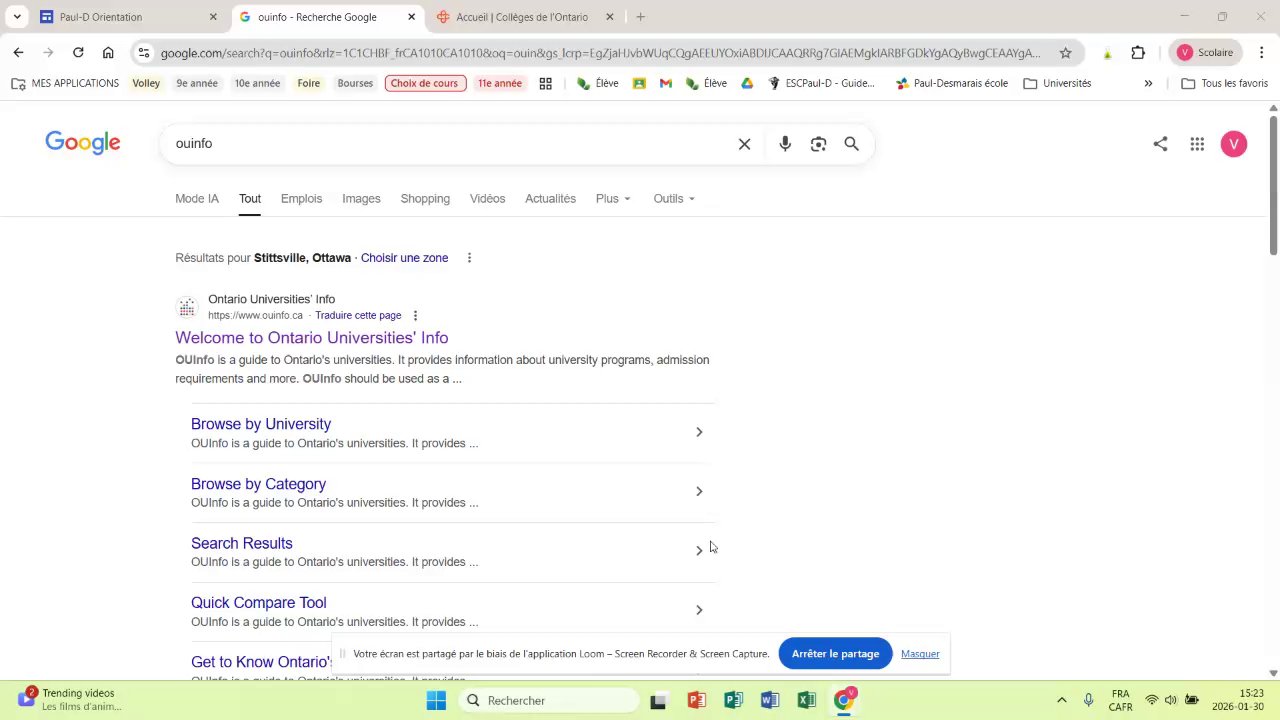Open the Windows Start menu
The image size is (1280, 720).
click(x=436, y=700)
